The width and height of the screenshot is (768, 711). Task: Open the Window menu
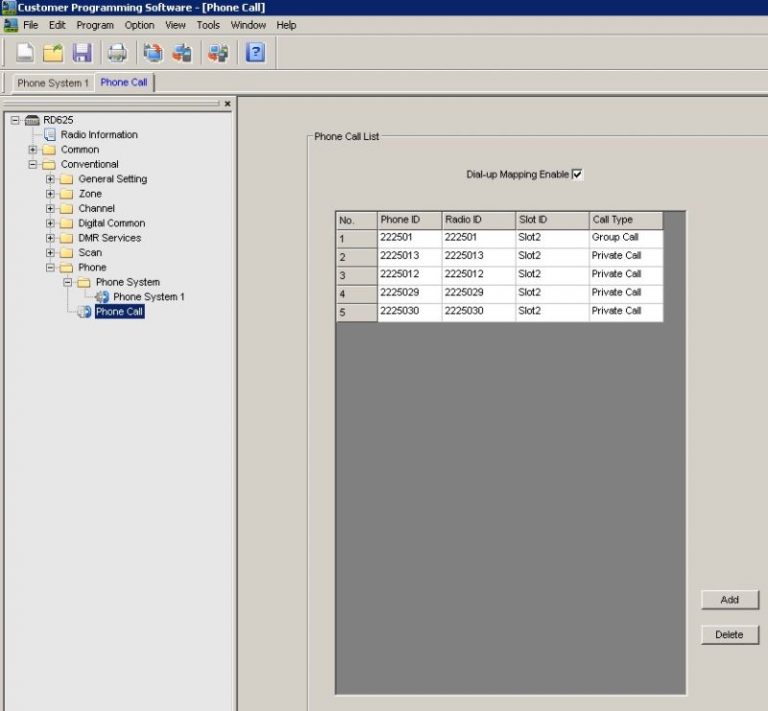248,25
